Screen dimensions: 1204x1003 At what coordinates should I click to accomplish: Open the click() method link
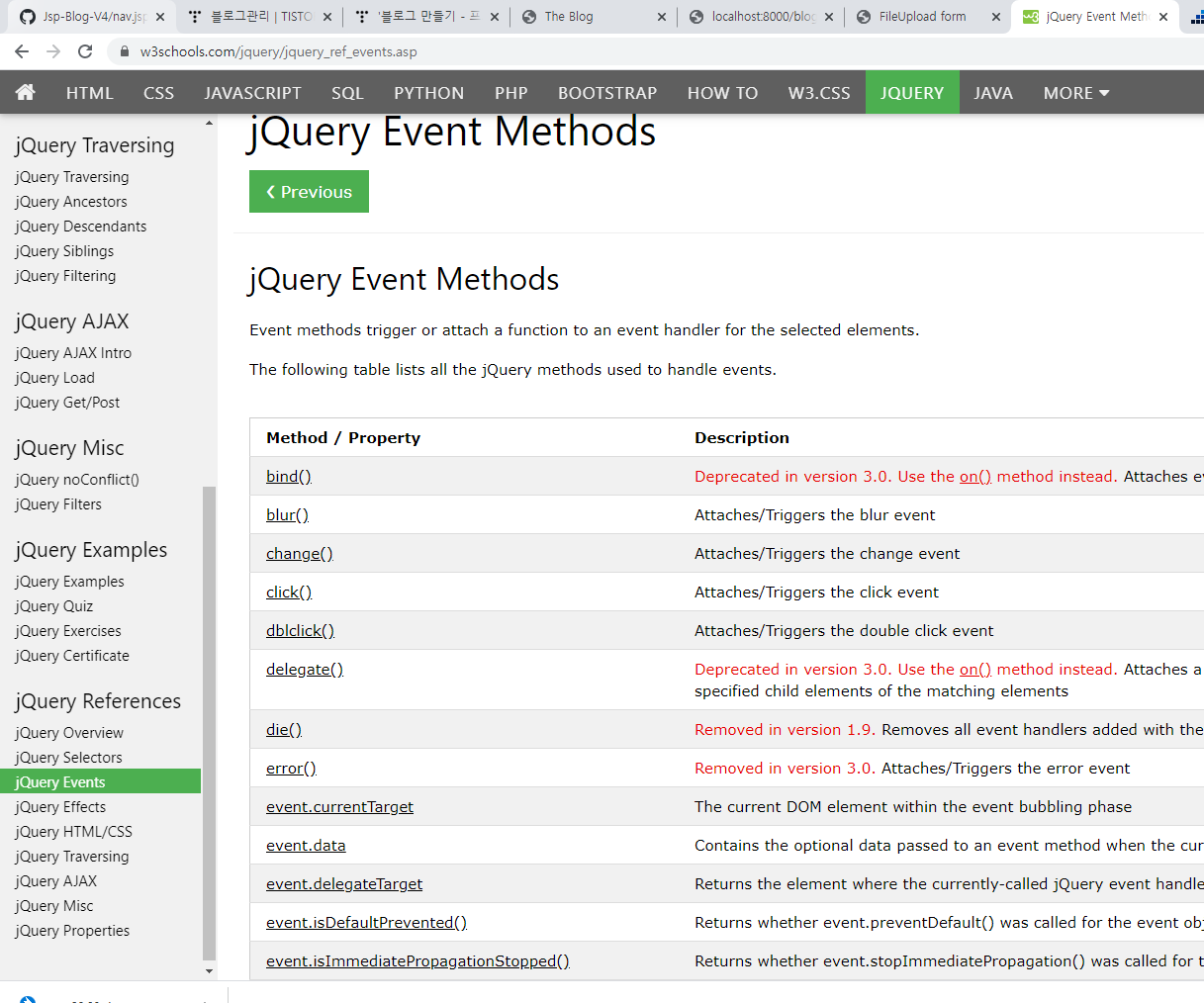pos(289,592)
